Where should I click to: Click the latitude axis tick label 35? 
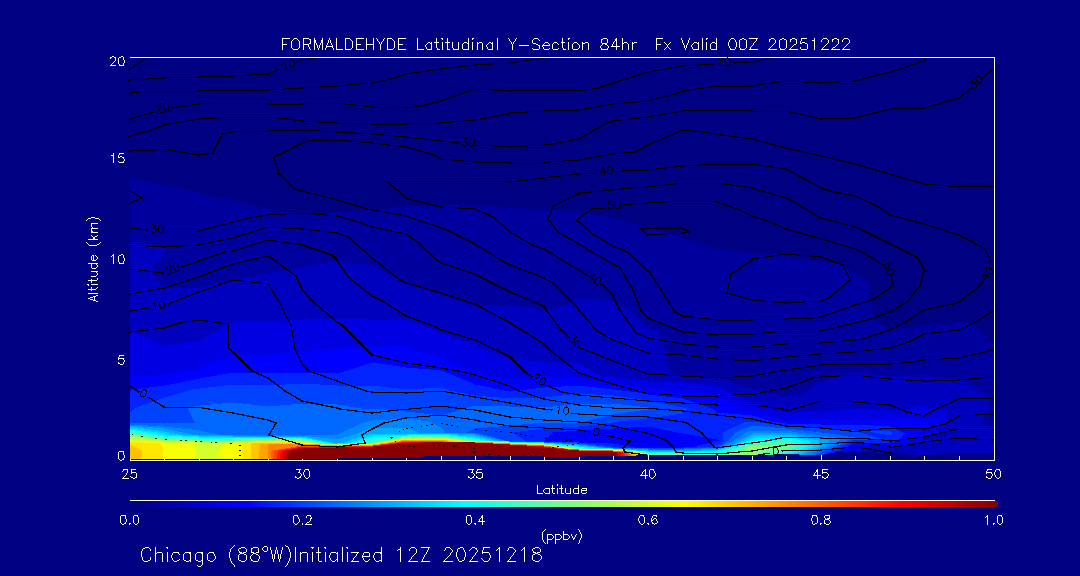pos(475,473)
